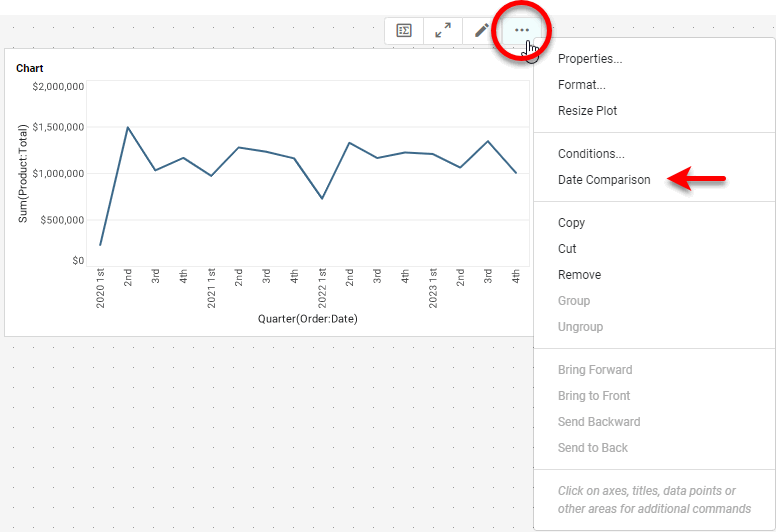Screen dimensions: 776x532
Task: Select Date Comparison option
Action: click(x=604, y=180)
